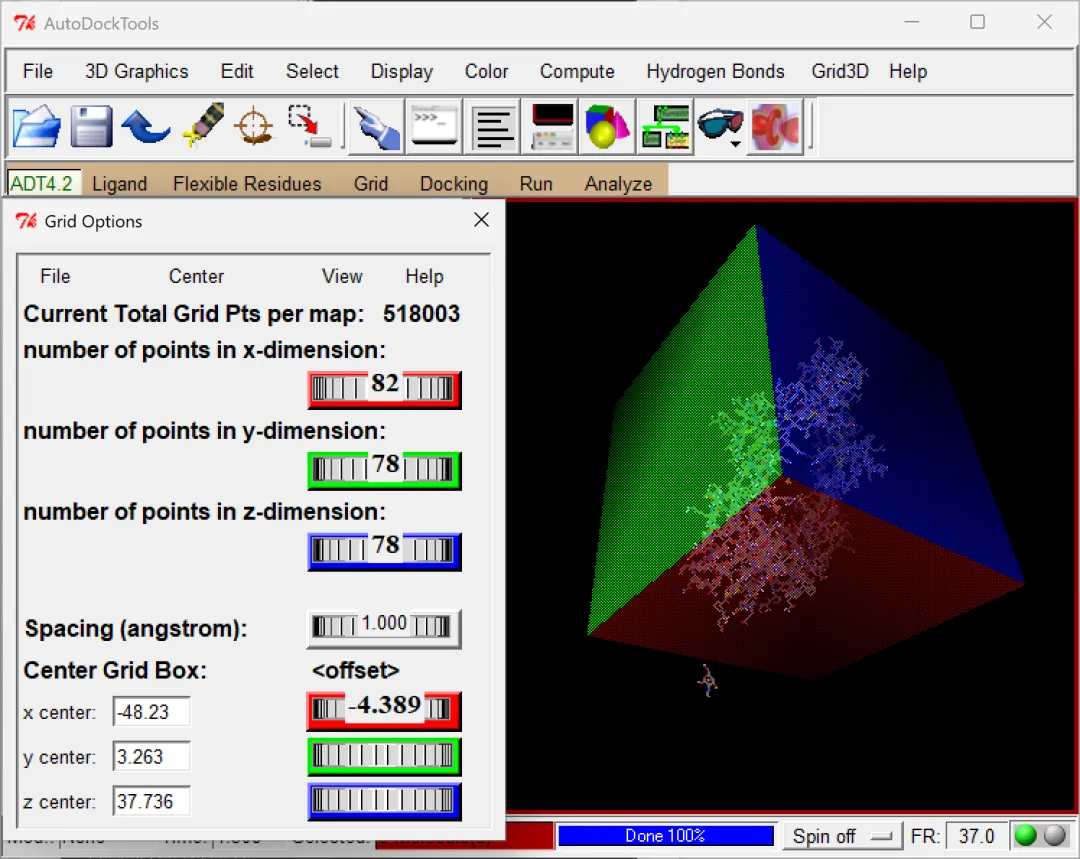Click the monitor dashboard icon
Viewport: 1080px width, 859px height.
click(550, 127)
